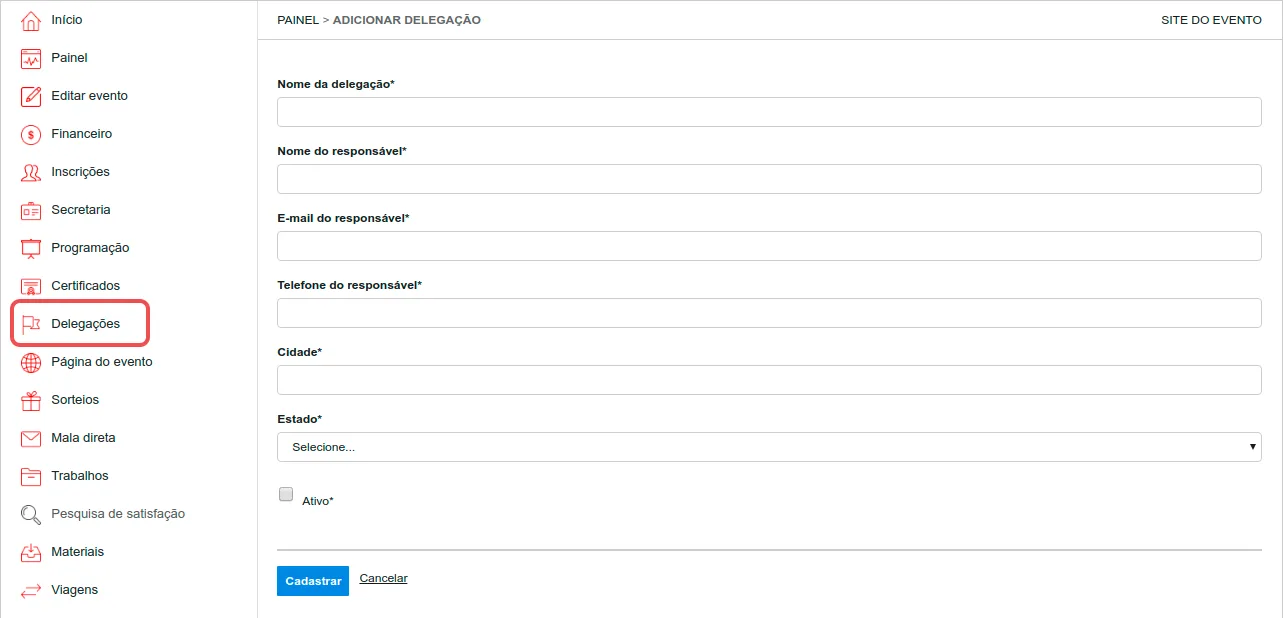Select the Financeiro dollar coin icon
1283x618 pixels.
pos(31,134)
